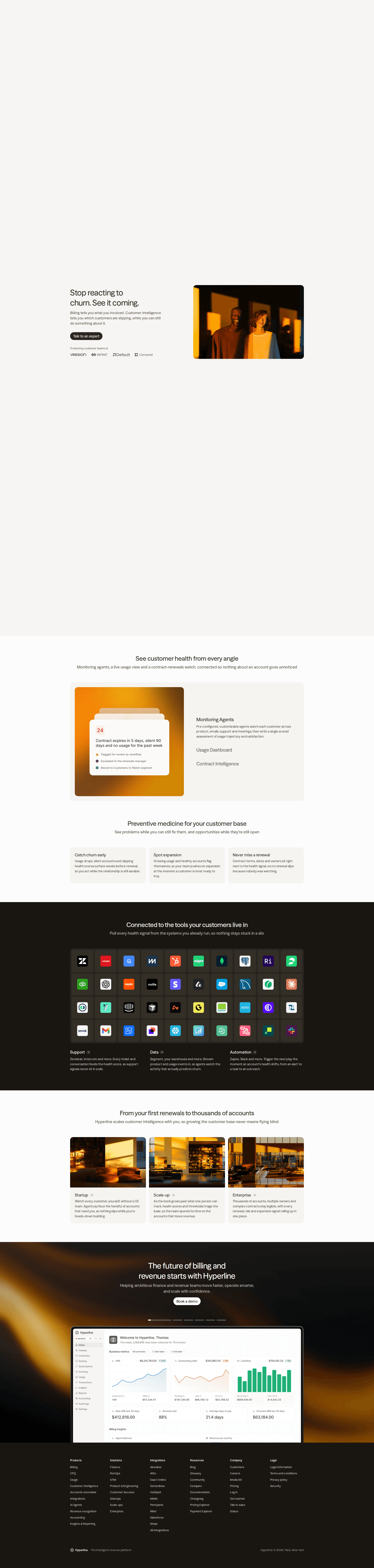Click the hero photo of two people

[x=249, y=322]
